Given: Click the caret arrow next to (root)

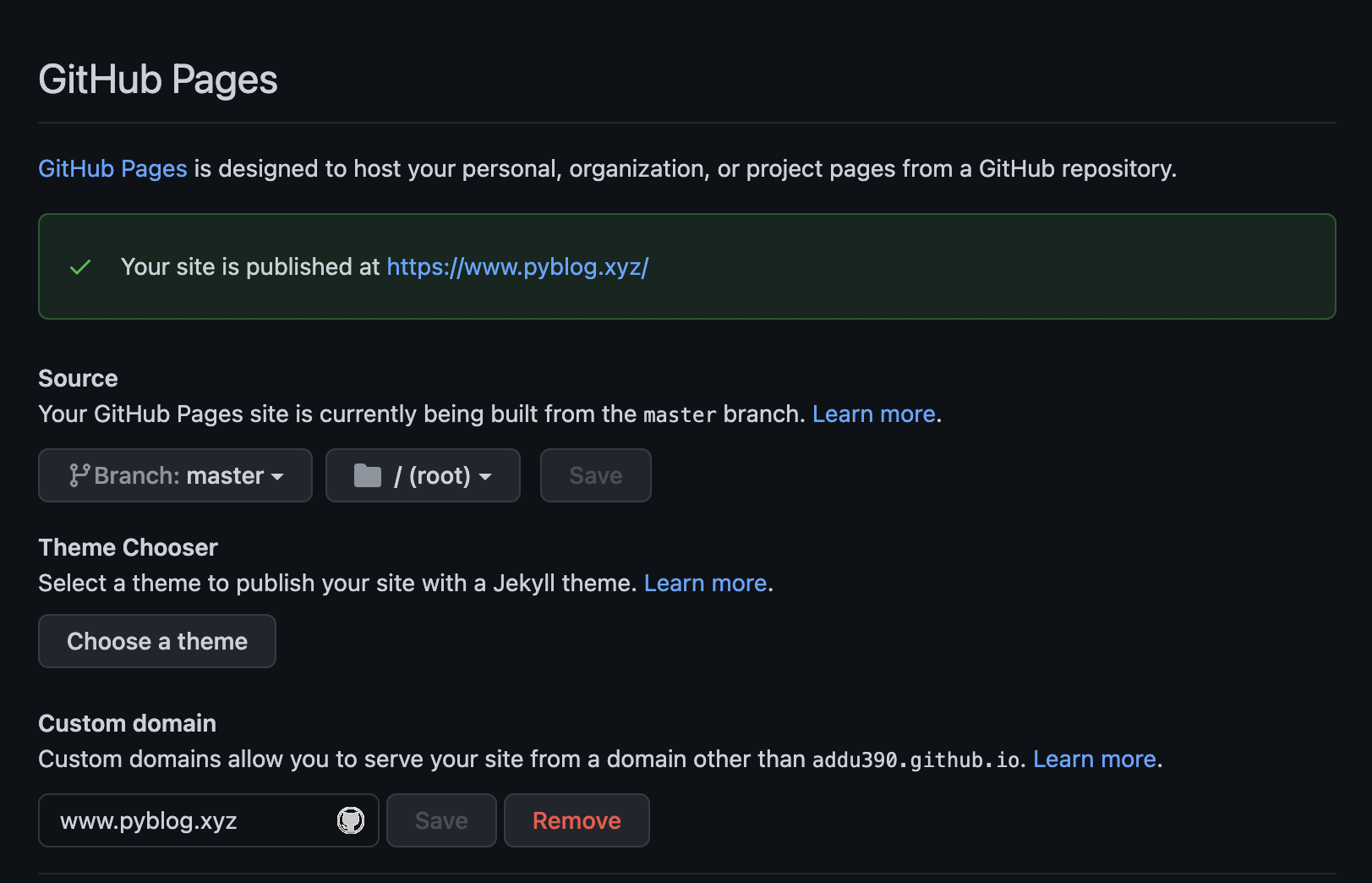Looking at the screenshot, I should click(485, 477).
